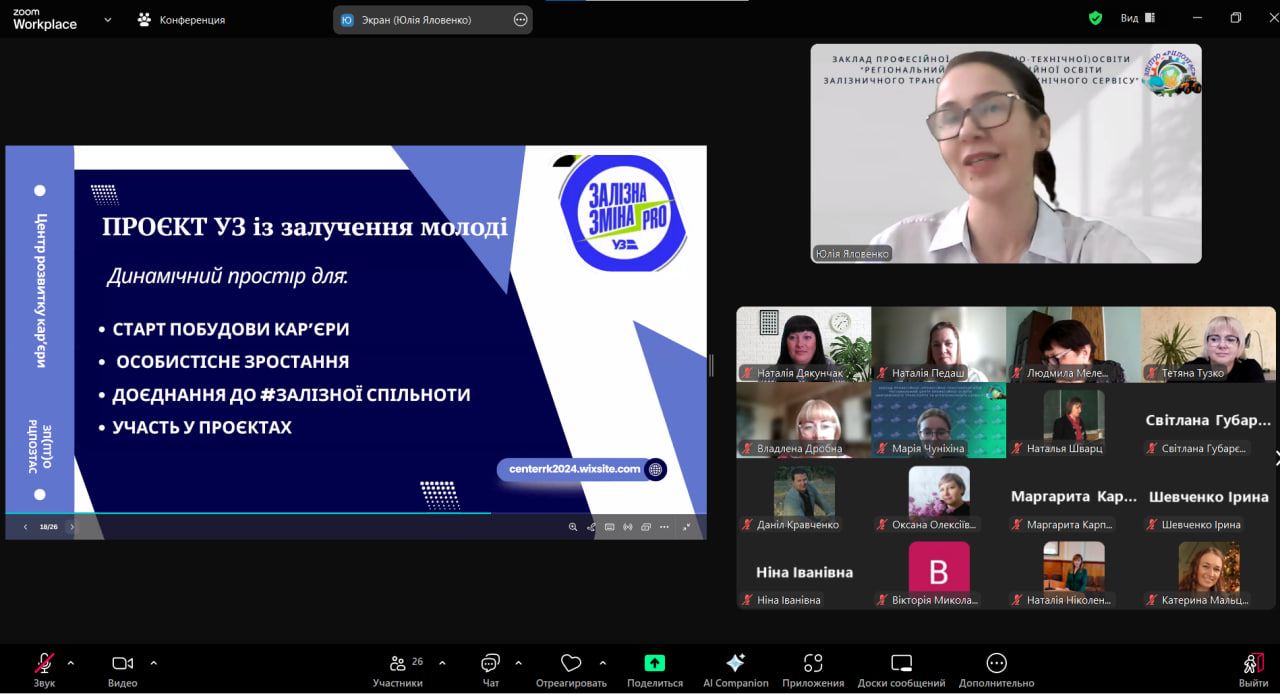Open the centerrk2024.wixsite.com link on slide
Screen dimensions: 1280x694
[x=575, y=468]
